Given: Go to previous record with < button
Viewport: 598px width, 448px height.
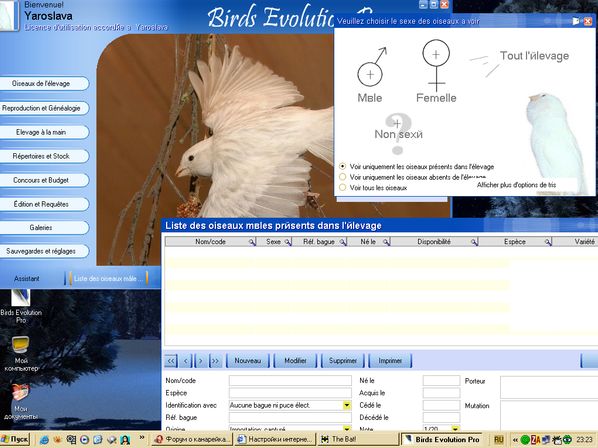Looking at the screenshot, I should 186,361.
